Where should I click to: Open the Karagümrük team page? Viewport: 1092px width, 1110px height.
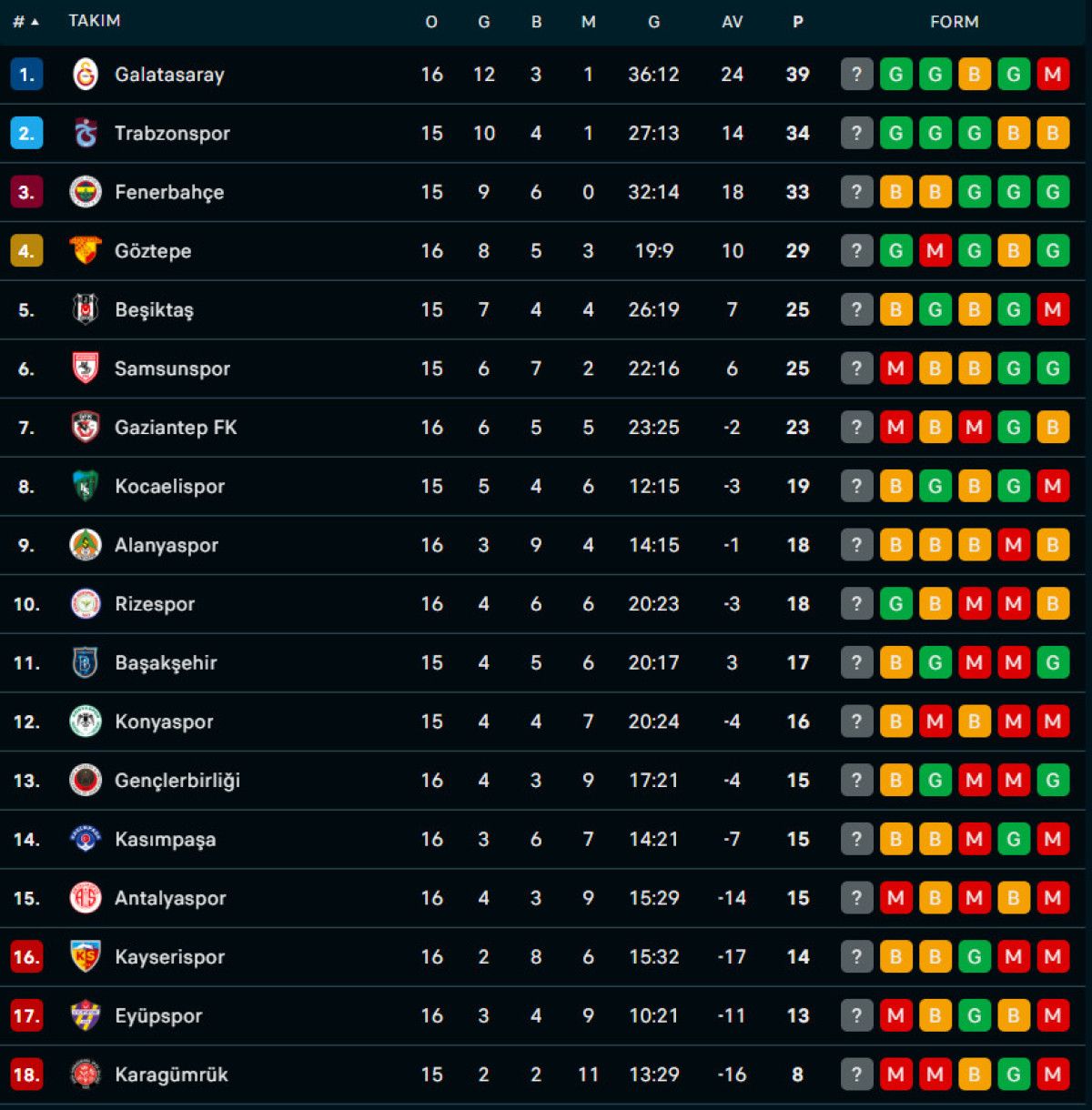(x=171, y=1075)
